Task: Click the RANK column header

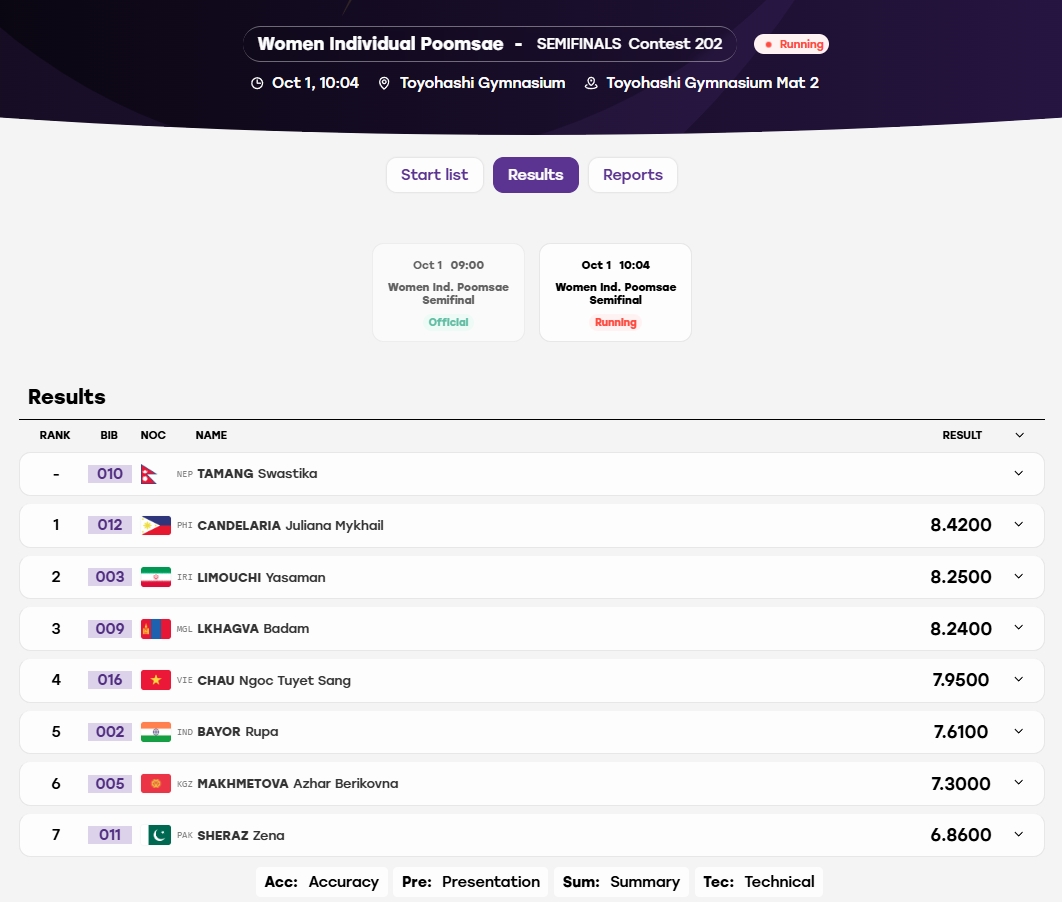Action: click(55, 435)
